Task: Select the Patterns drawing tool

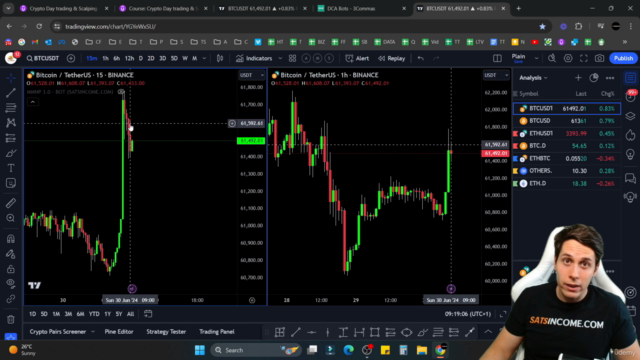Action: tap(11, 123)
